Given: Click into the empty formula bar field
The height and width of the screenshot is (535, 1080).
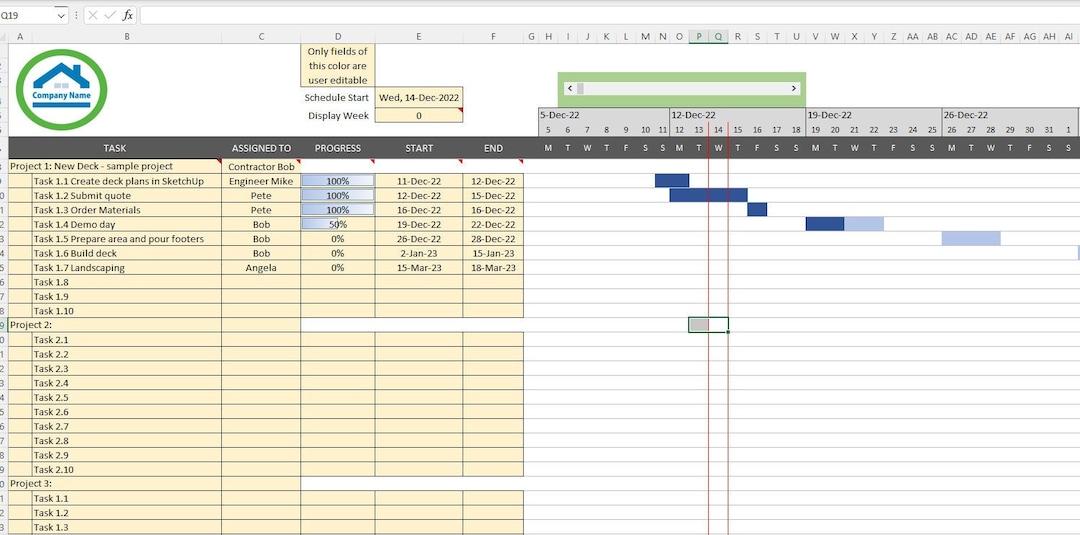Looking at the screenshot, I should (x=609, y=15).
